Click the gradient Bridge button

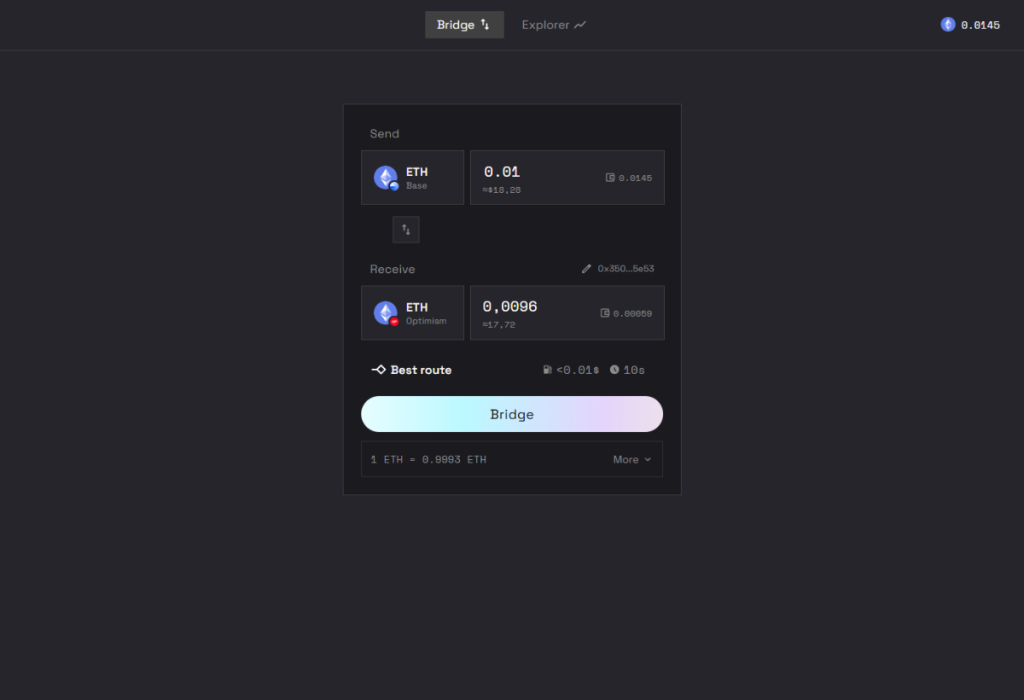[x=512, y=414]
